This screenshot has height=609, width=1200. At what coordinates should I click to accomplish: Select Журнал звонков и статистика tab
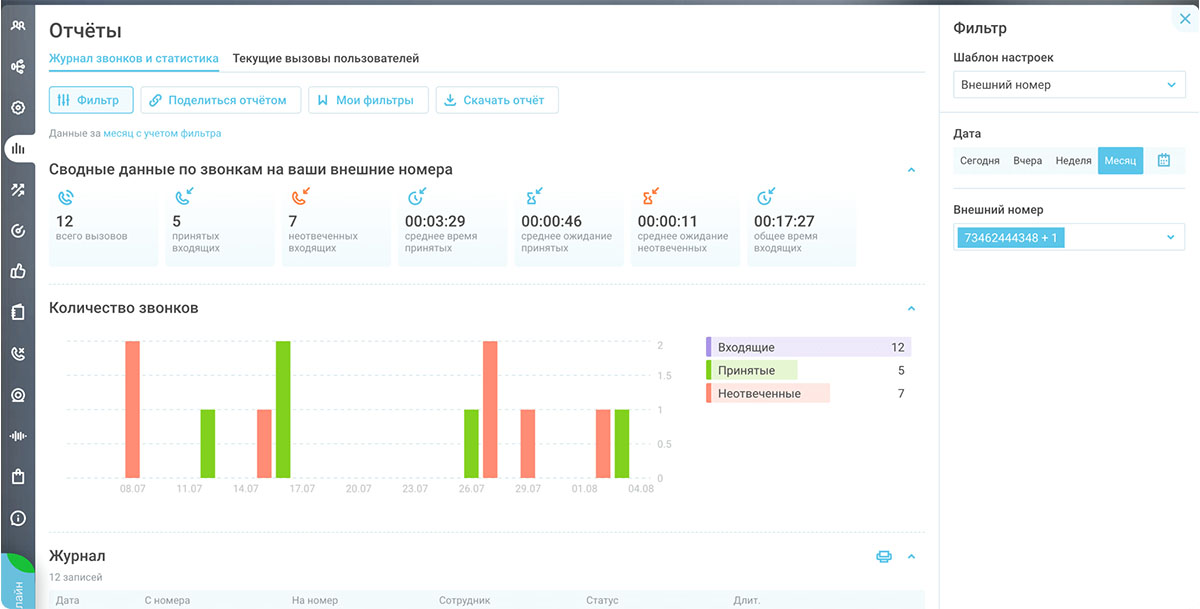pyautogui.click(x=134, y=59)
